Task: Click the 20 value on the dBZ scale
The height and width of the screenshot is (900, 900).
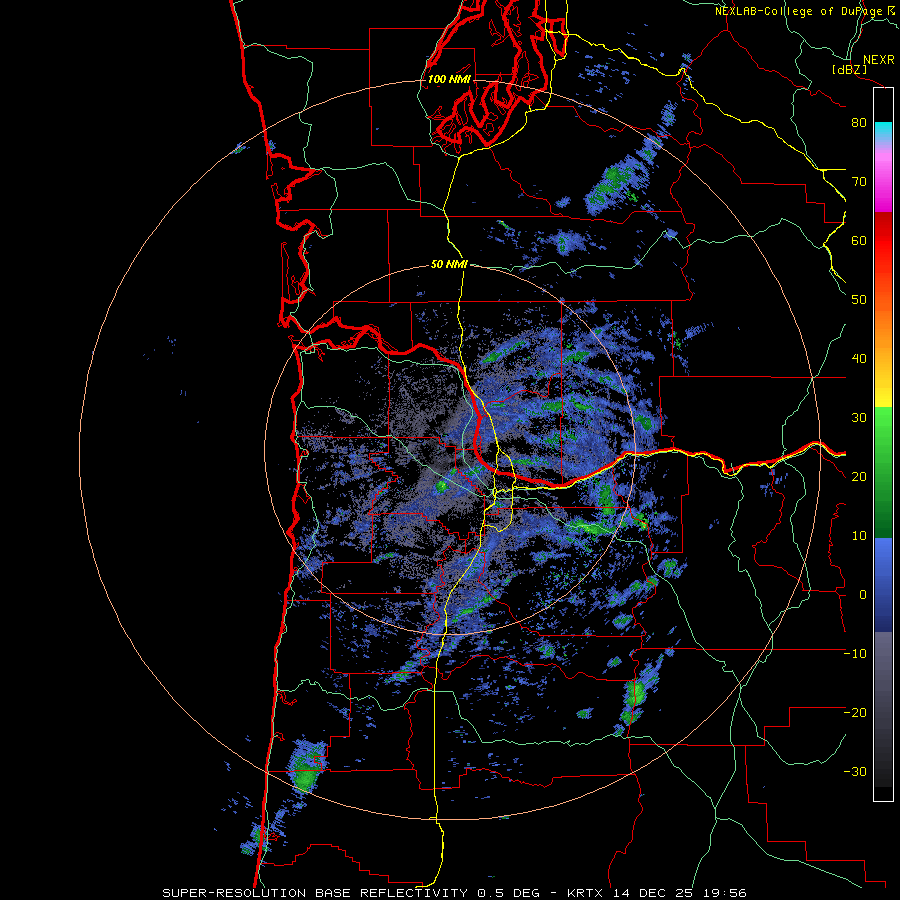Action: click(859, 476)
